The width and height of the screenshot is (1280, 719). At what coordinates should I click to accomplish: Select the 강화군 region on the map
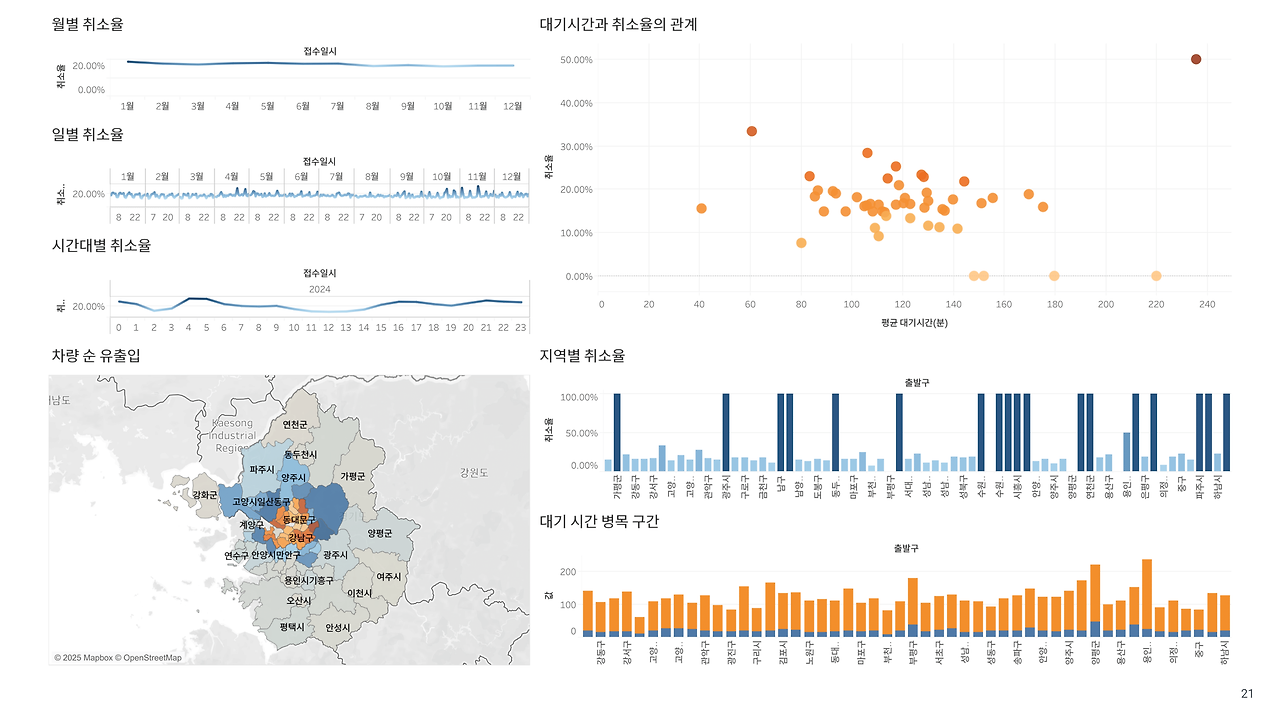tap(204, 495)
